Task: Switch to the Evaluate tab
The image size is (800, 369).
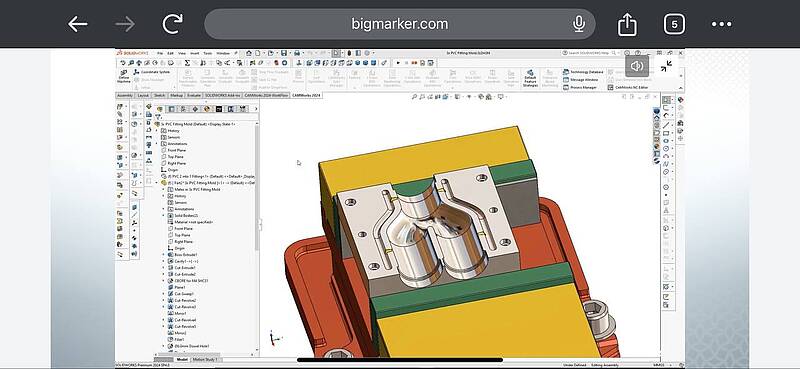Action: click(x=194, y=95)
